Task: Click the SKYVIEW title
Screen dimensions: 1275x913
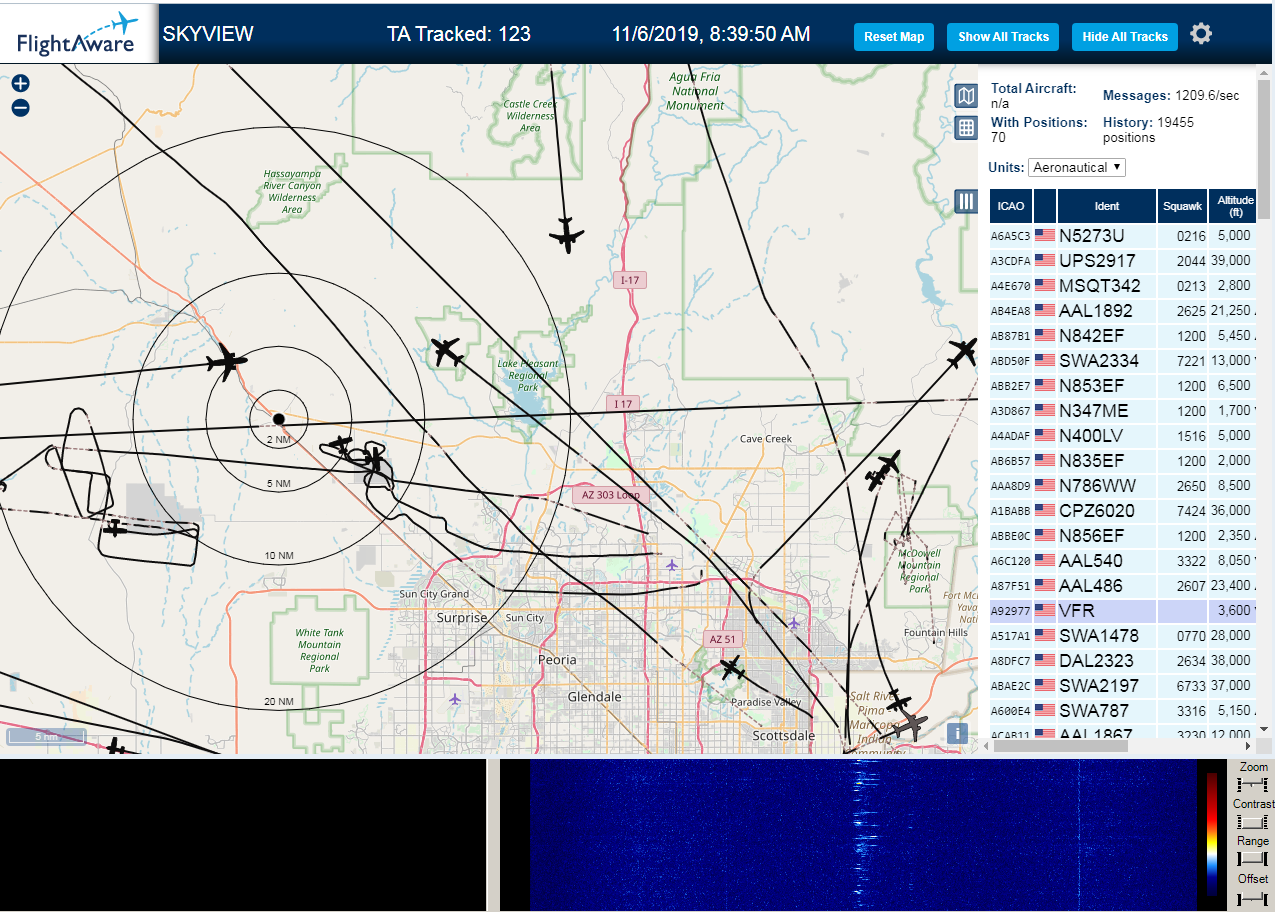Action: pos(208,34)
